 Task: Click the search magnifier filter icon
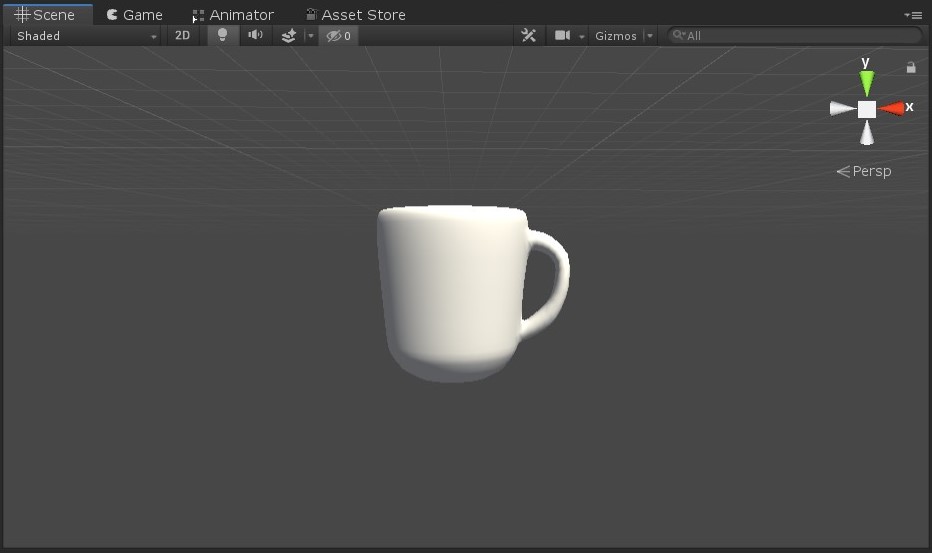tap(679, 35)
